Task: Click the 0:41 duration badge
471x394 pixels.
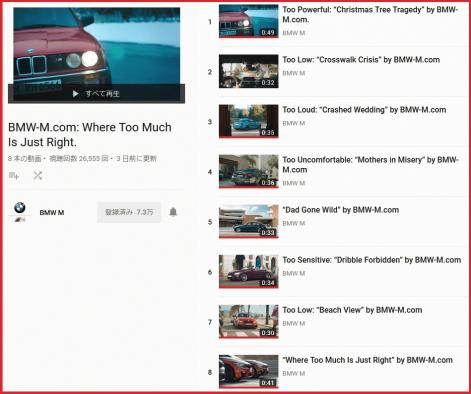Action: coord(268,383)
